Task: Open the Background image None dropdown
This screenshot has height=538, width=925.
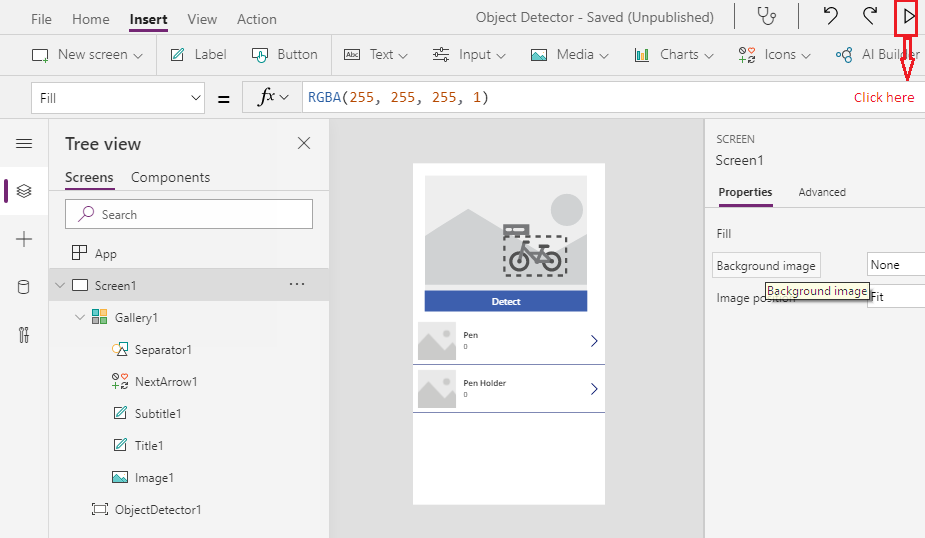Action: 896,265
